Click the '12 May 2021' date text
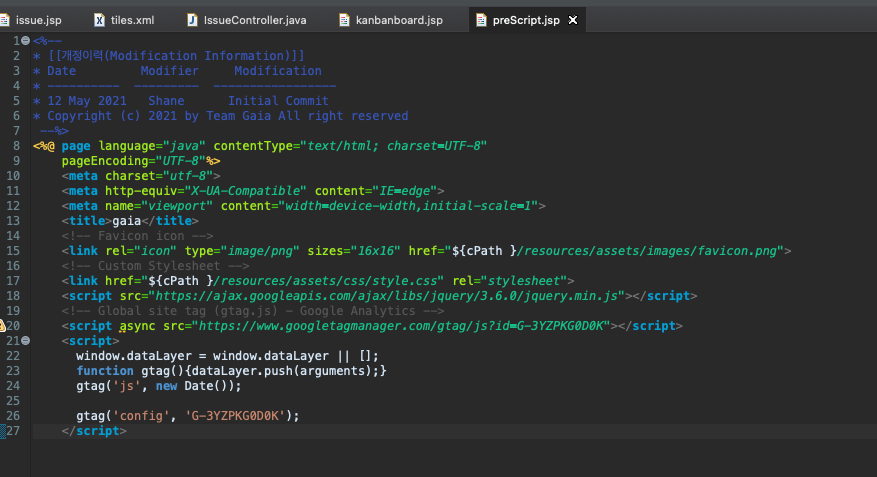This screenshot has height=477, width=877. coord(87,101)
